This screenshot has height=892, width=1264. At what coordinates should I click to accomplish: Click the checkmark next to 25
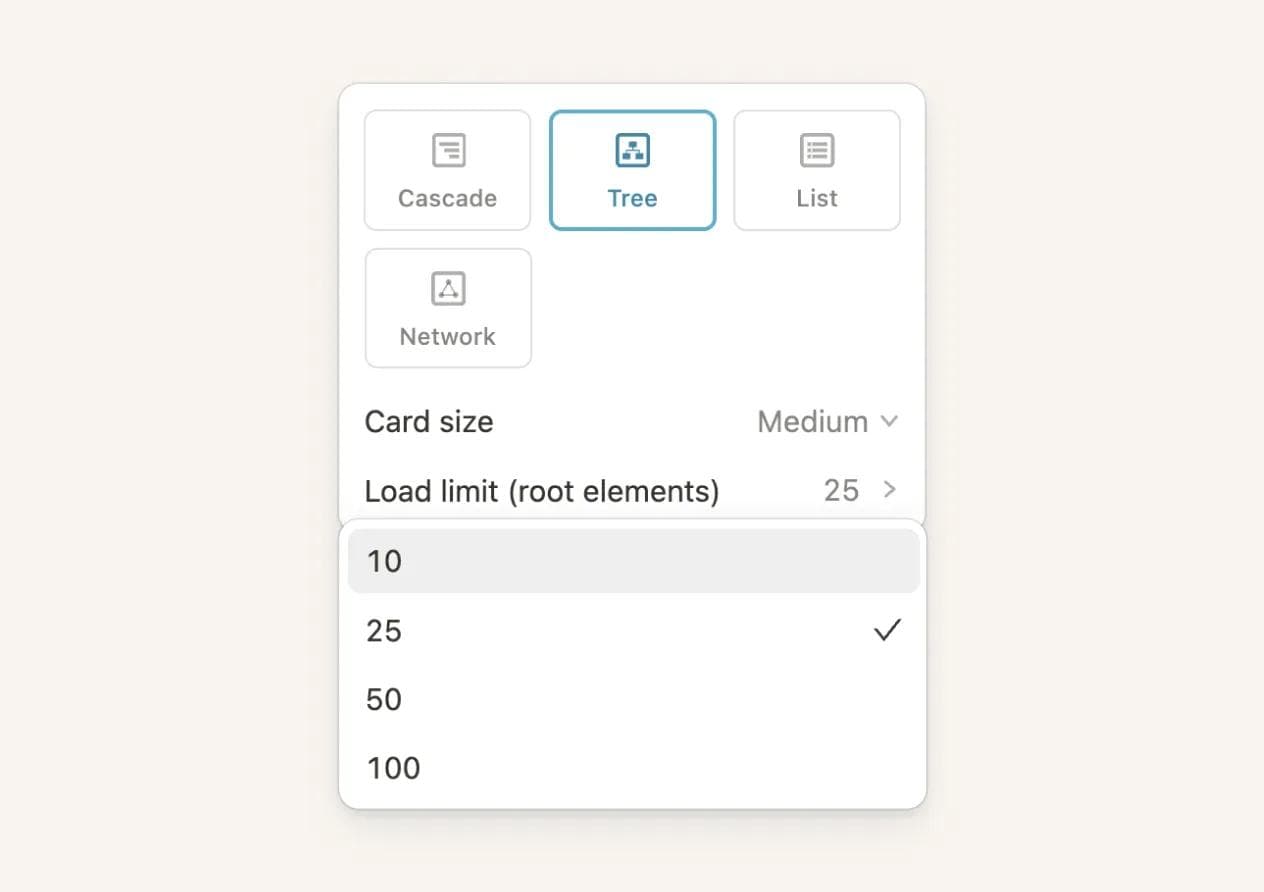click(x=887, y=630)
